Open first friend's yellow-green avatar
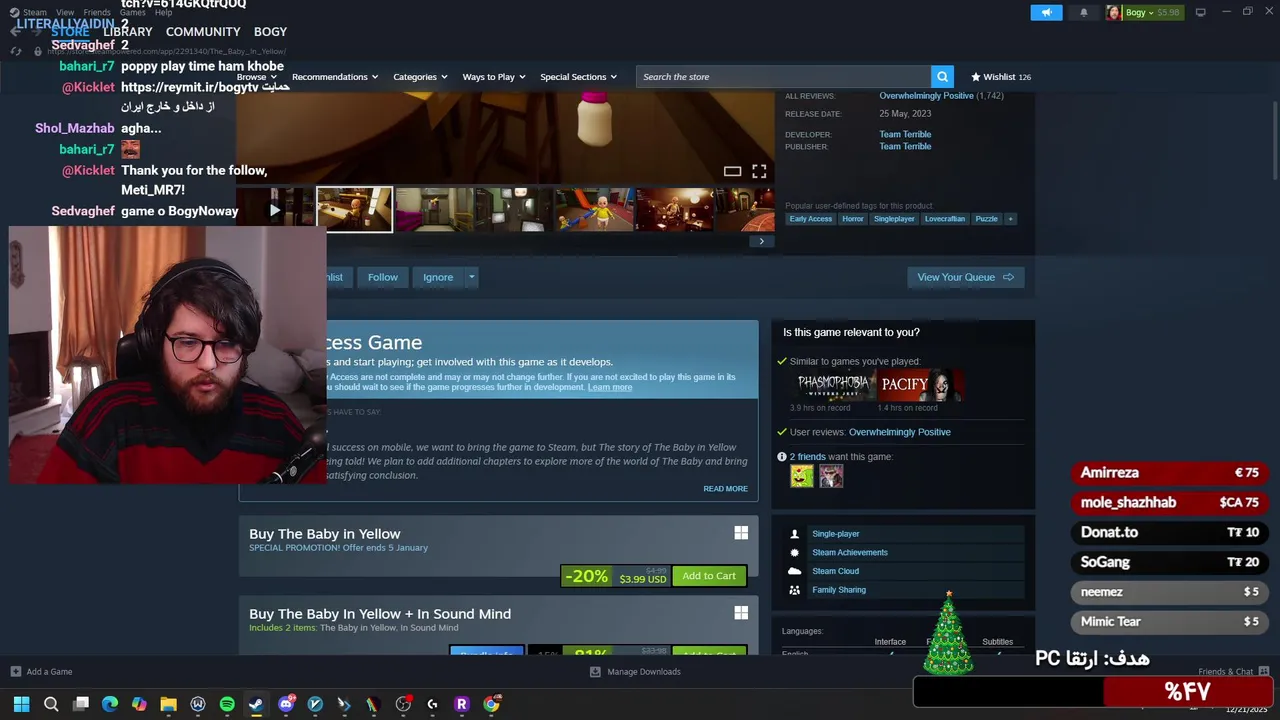The image size is (1280, 720). tap(802, 477)
